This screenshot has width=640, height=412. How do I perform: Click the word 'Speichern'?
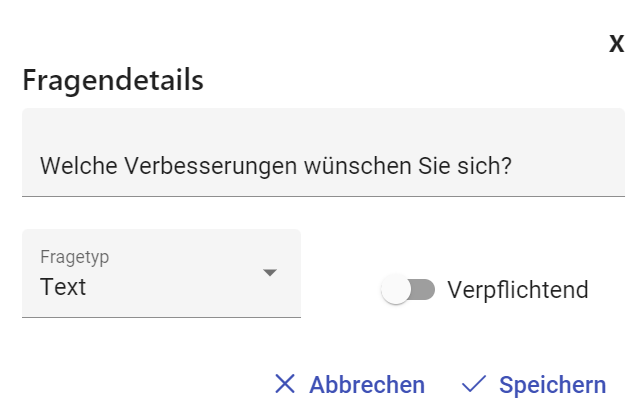[552, 385]
